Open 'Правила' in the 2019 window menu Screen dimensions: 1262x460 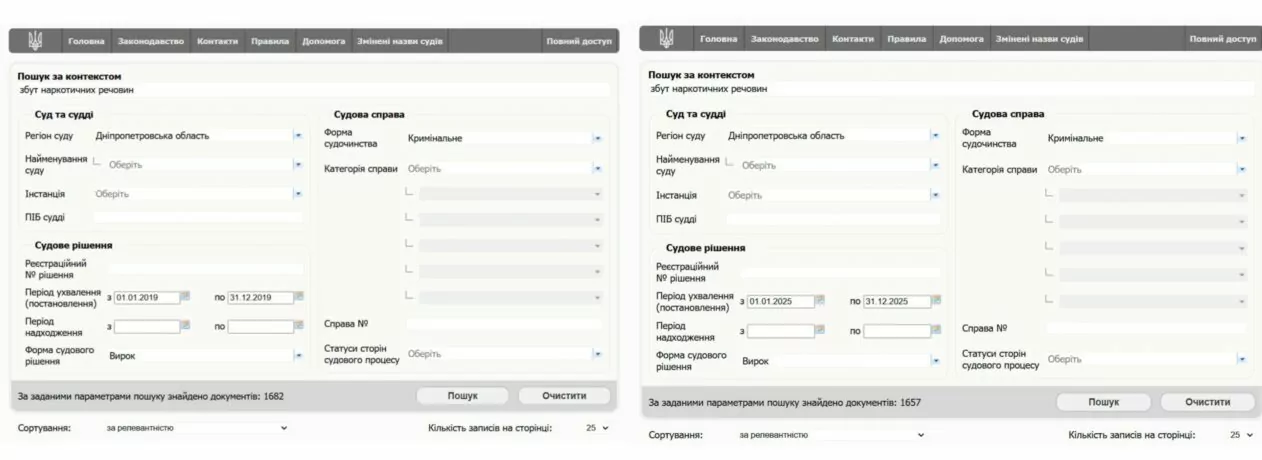point(270,41)
